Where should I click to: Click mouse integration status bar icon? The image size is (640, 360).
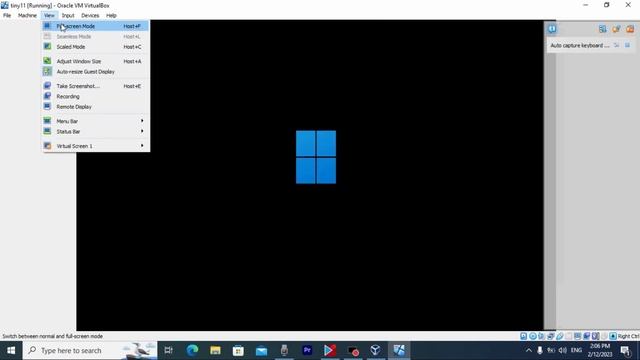(x=604, y=336)
